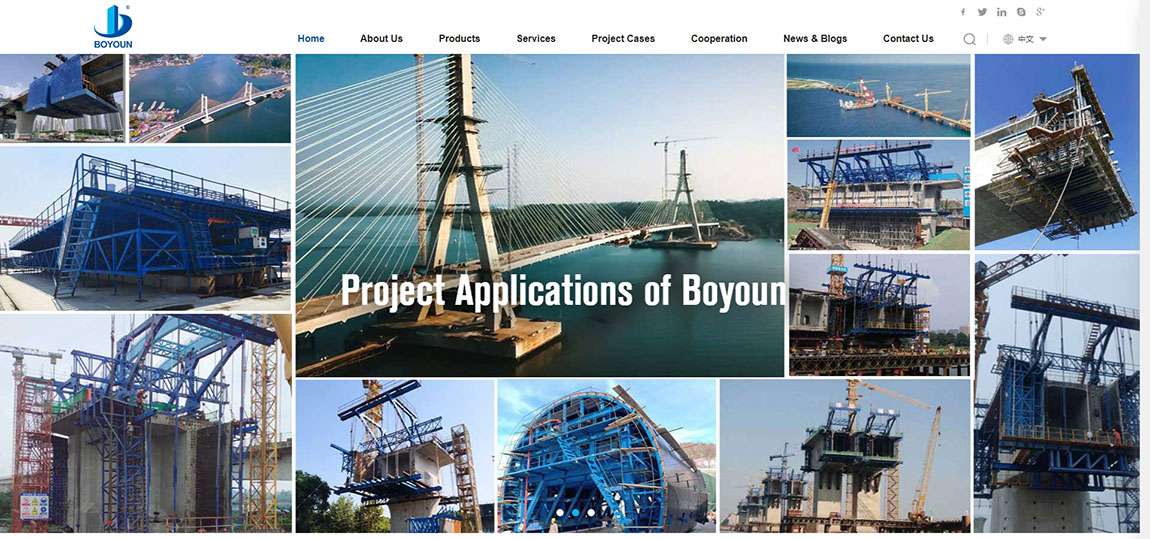Image resolution: width=1150 pixels, height=539 pixels.
Task: Navigate to Project Cases
Action: click(x=623, y=39)
